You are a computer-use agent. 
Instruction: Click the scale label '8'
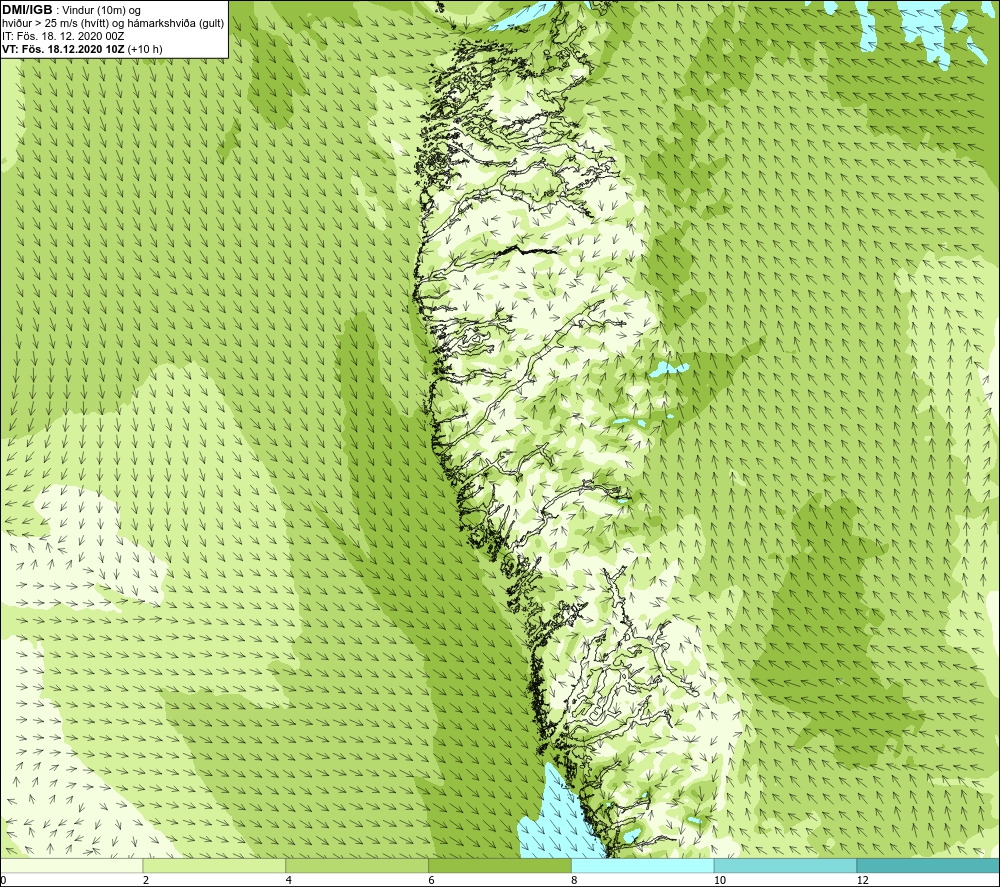pyautogui.click(x=575, y=880)
